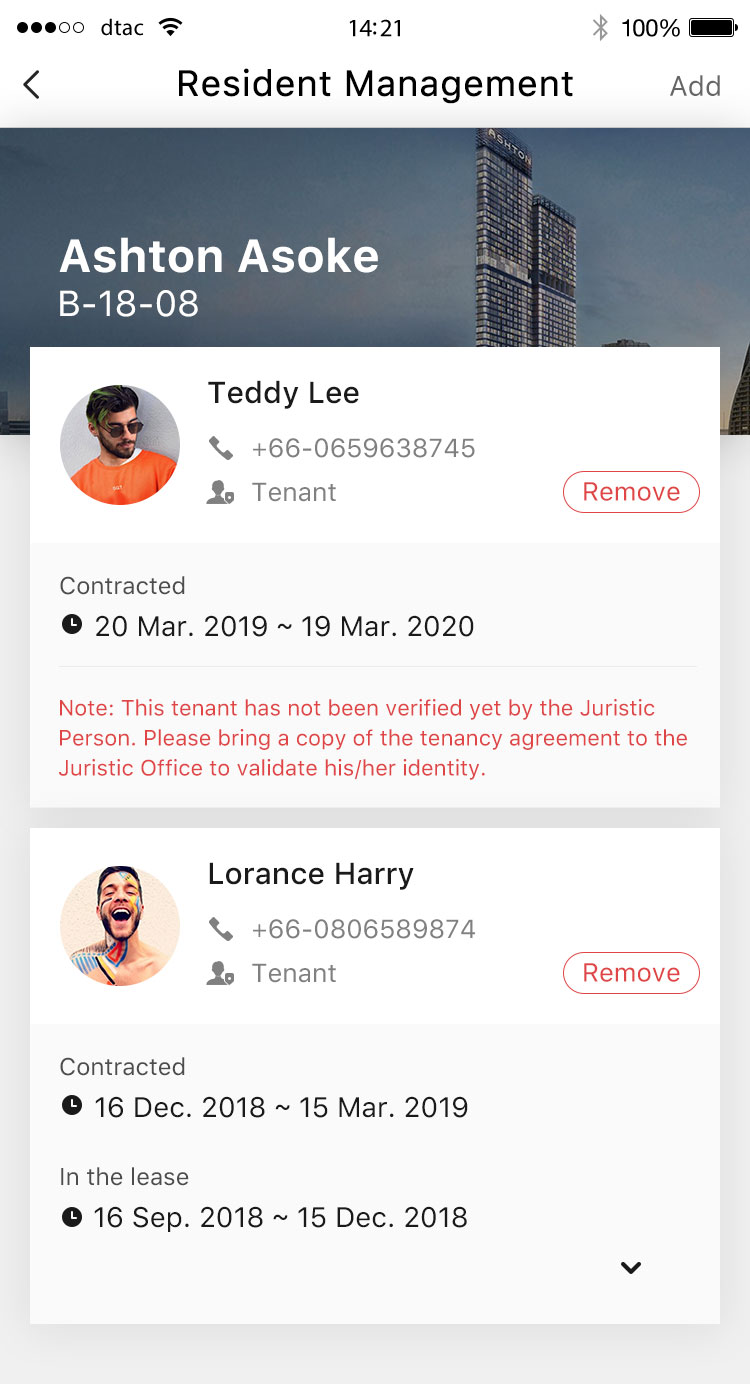The height and width of the screenshot is (1384, 750).
Task: Tap clock icon next to 20 Mar. 2019
Action: pyautogui.click(x=71, y=626)
